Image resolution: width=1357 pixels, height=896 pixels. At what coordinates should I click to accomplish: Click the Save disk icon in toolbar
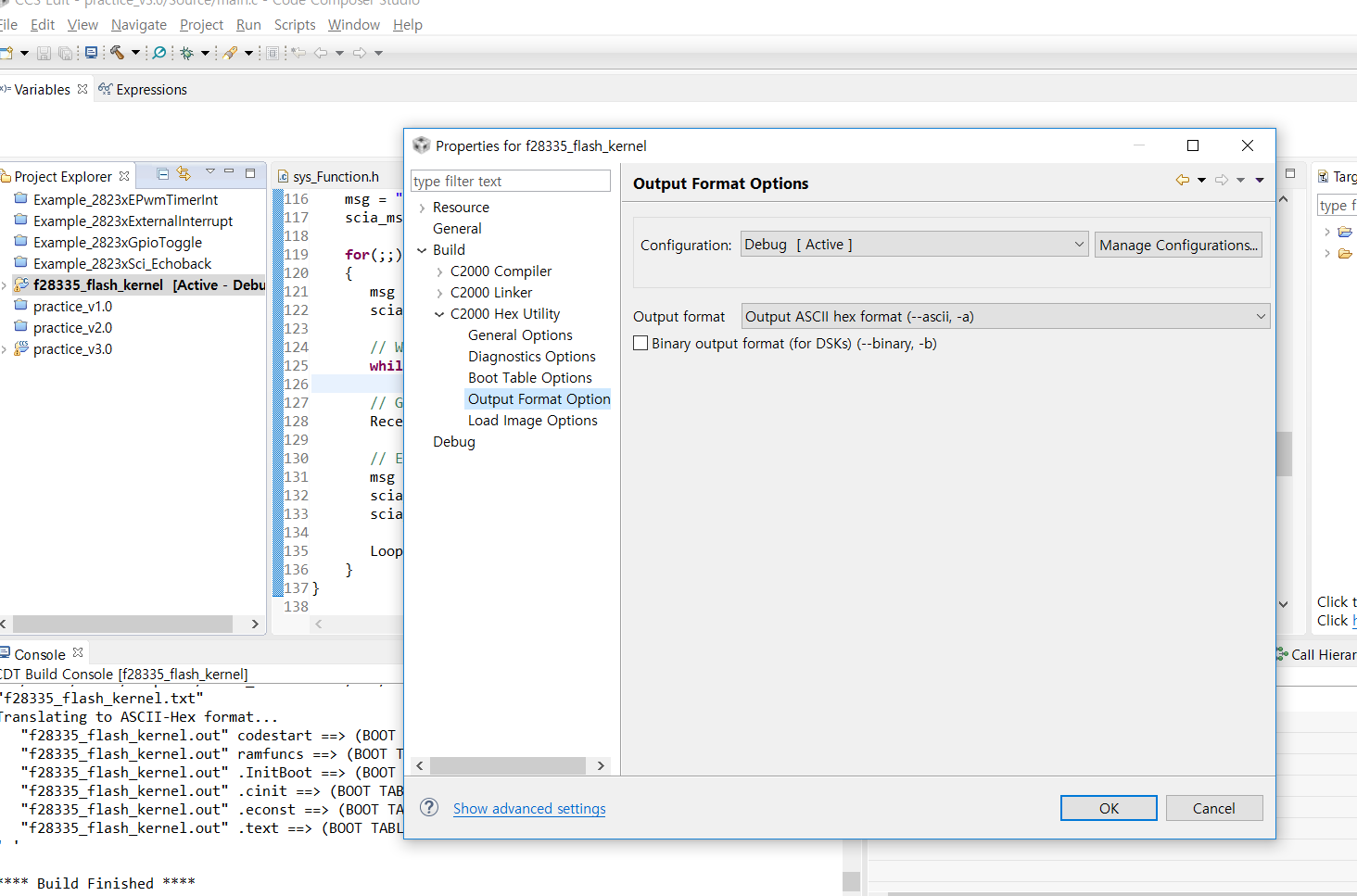pyautogui.click(x=44, y=53)
